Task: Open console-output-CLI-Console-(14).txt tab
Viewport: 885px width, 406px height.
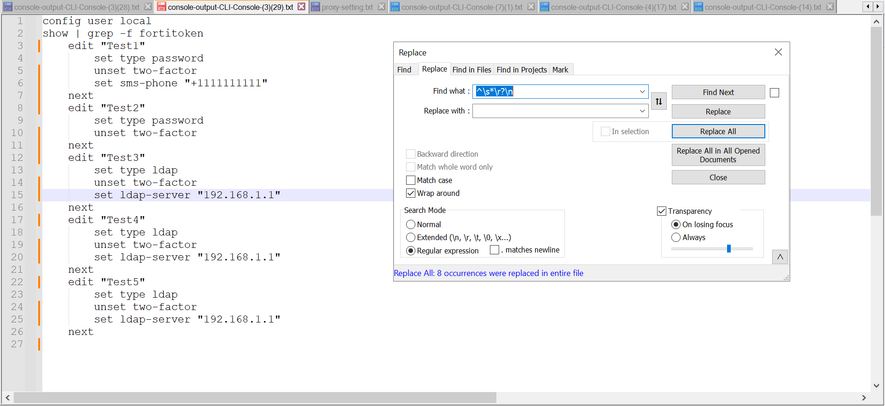Action: coord(763,7)
